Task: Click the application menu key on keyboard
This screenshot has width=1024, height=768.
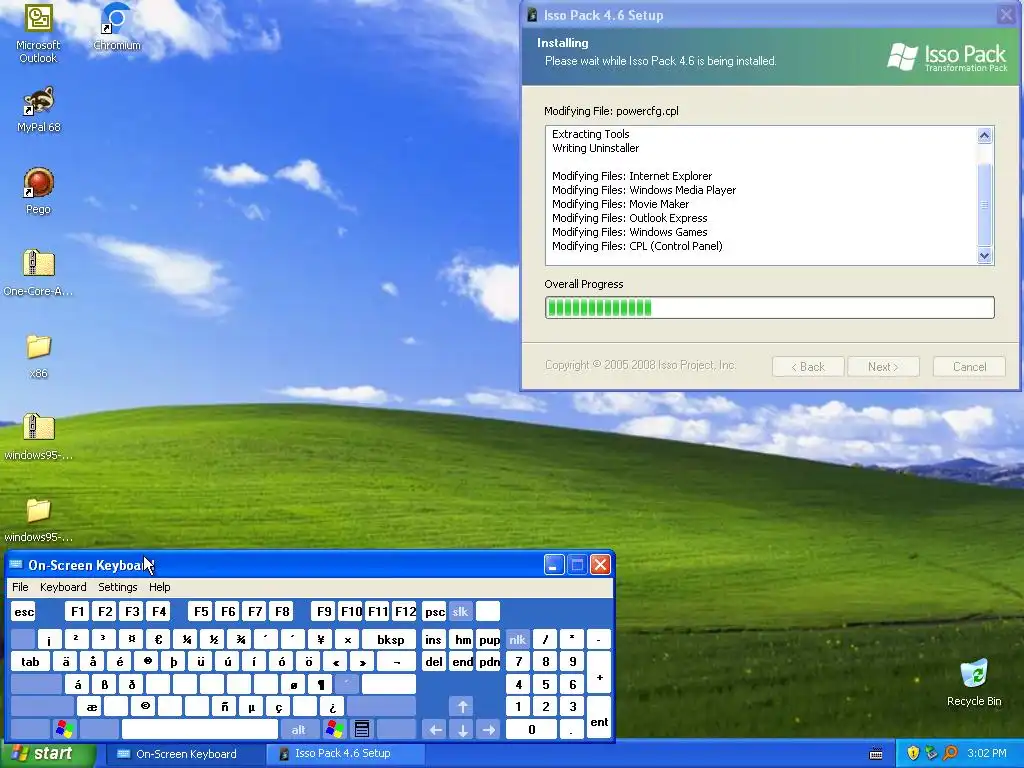Action: pos(362,729)
